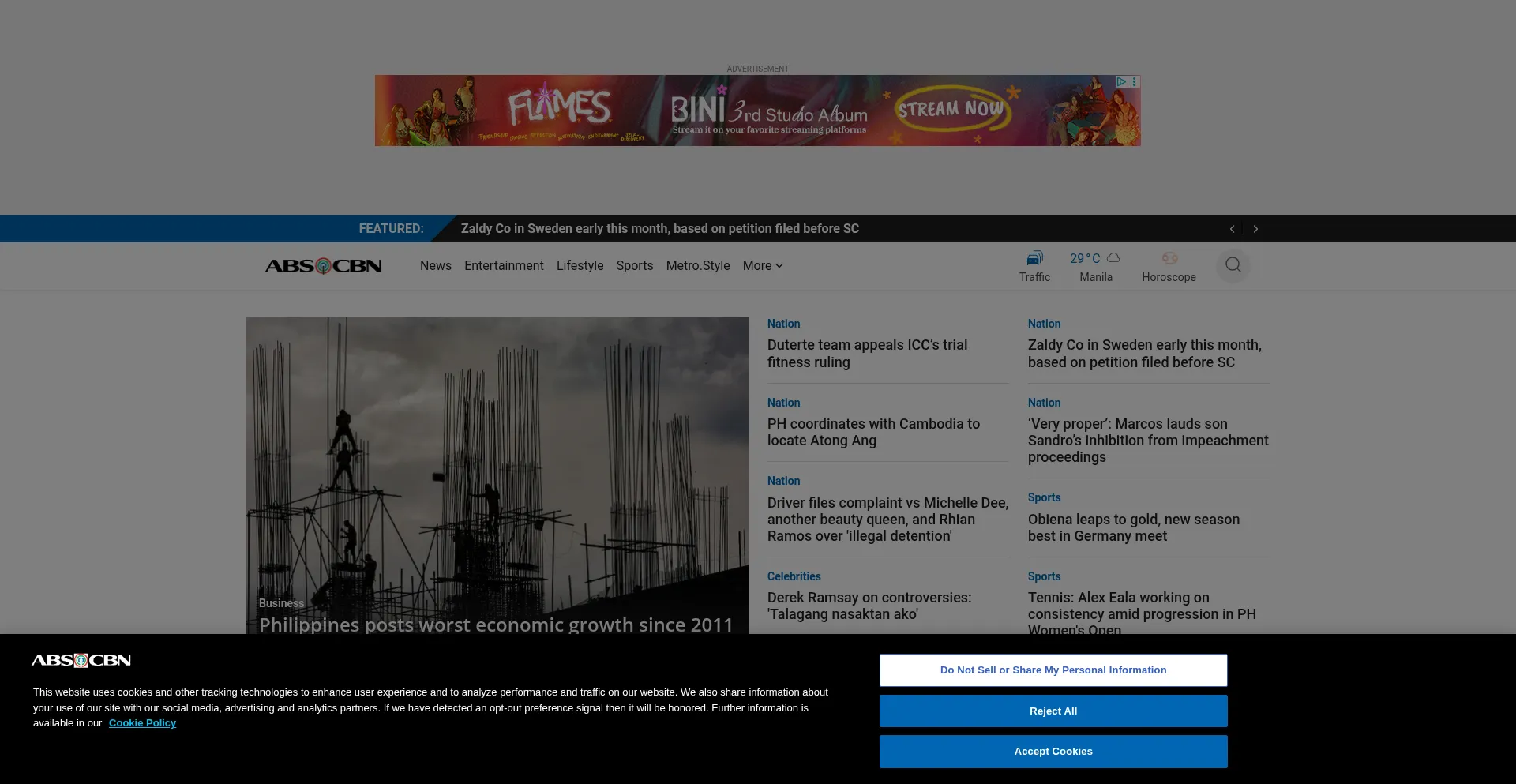
Task: Open the Lifestyle section
Action: pyautogui.click(x=580, y=266)
